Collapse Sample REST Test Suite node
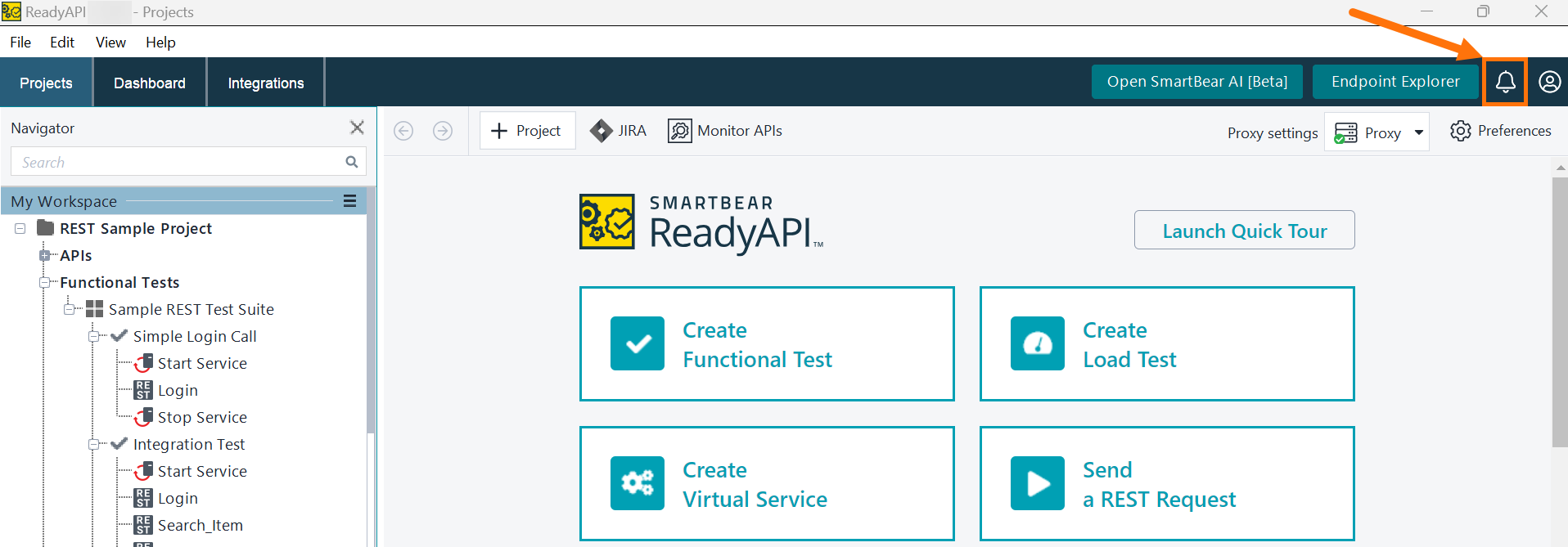The width and height of the screenshot is (1568, 547). 70,309
